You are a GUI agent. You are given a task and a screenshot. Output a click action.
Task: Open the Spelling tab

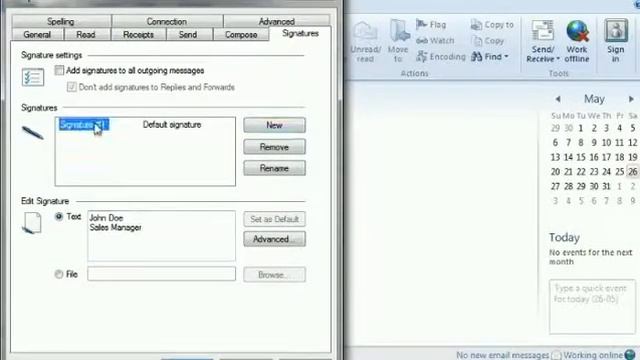tap(61, 21)
